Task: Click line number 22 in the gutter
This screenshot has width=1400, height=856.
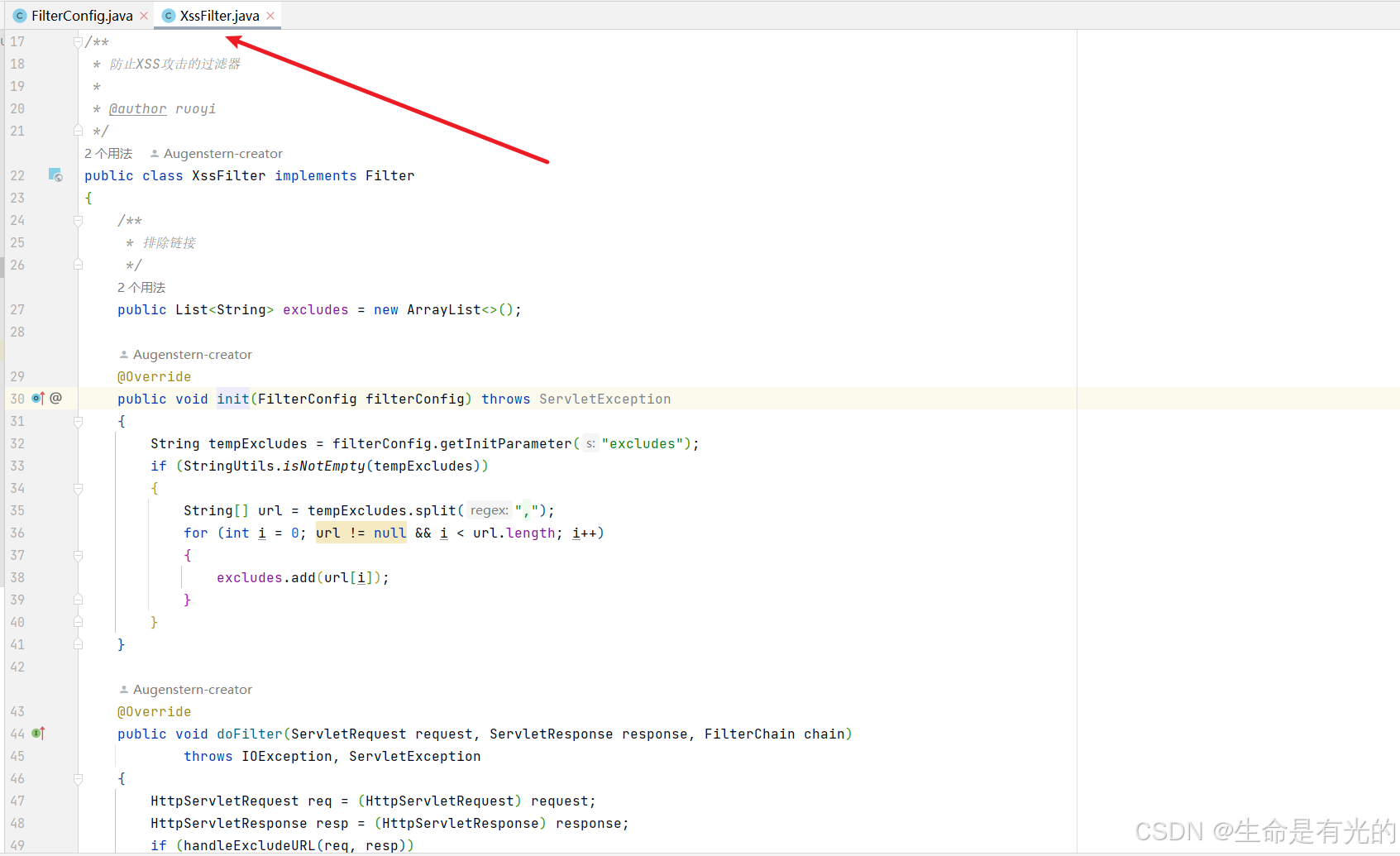Action: pyautogui.click(x=17, y=175)
